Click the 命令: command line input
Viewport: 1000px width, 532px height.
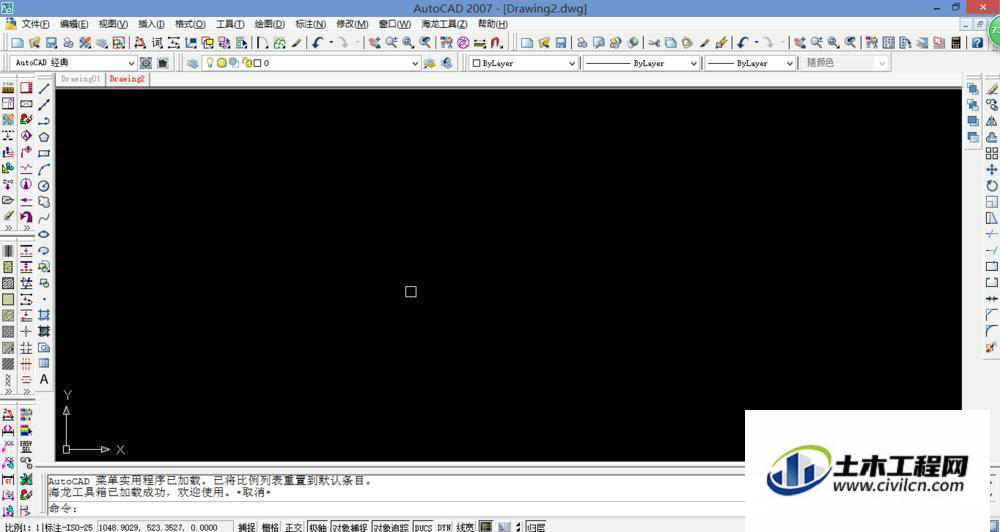coord(395,508)
